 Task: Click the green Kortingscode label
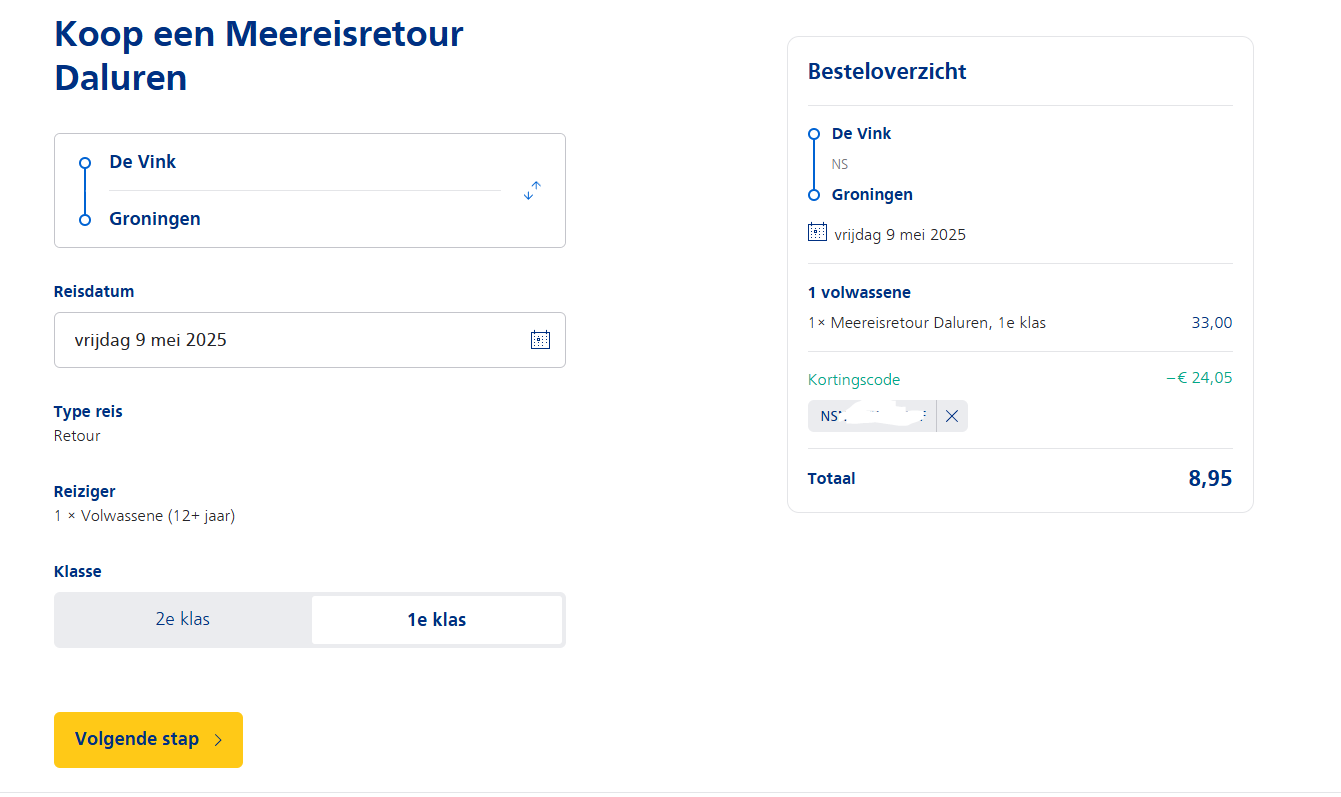(854, 380)
